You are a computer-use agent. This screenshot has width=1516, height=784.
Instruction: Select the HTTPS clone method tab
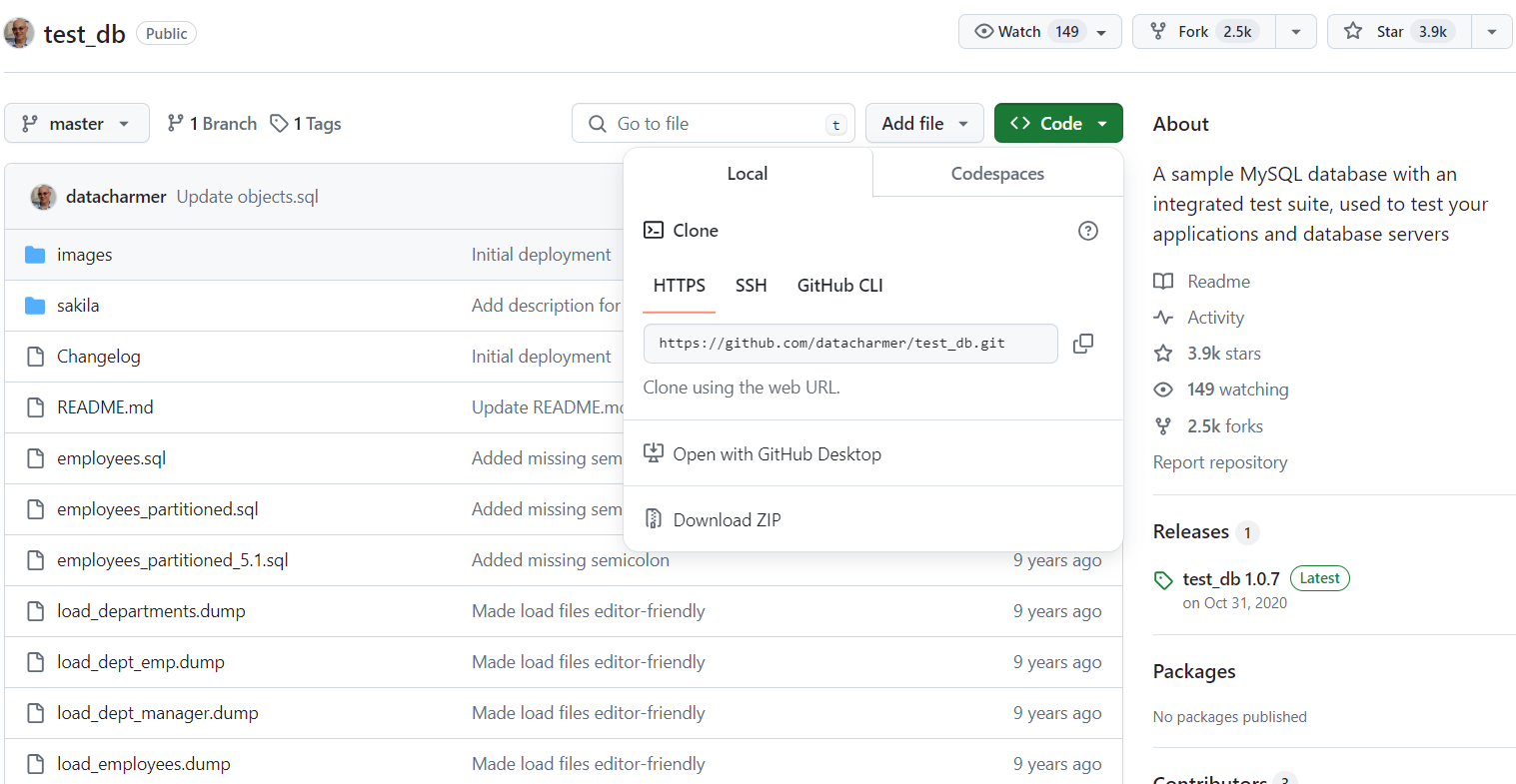[680, 286]
